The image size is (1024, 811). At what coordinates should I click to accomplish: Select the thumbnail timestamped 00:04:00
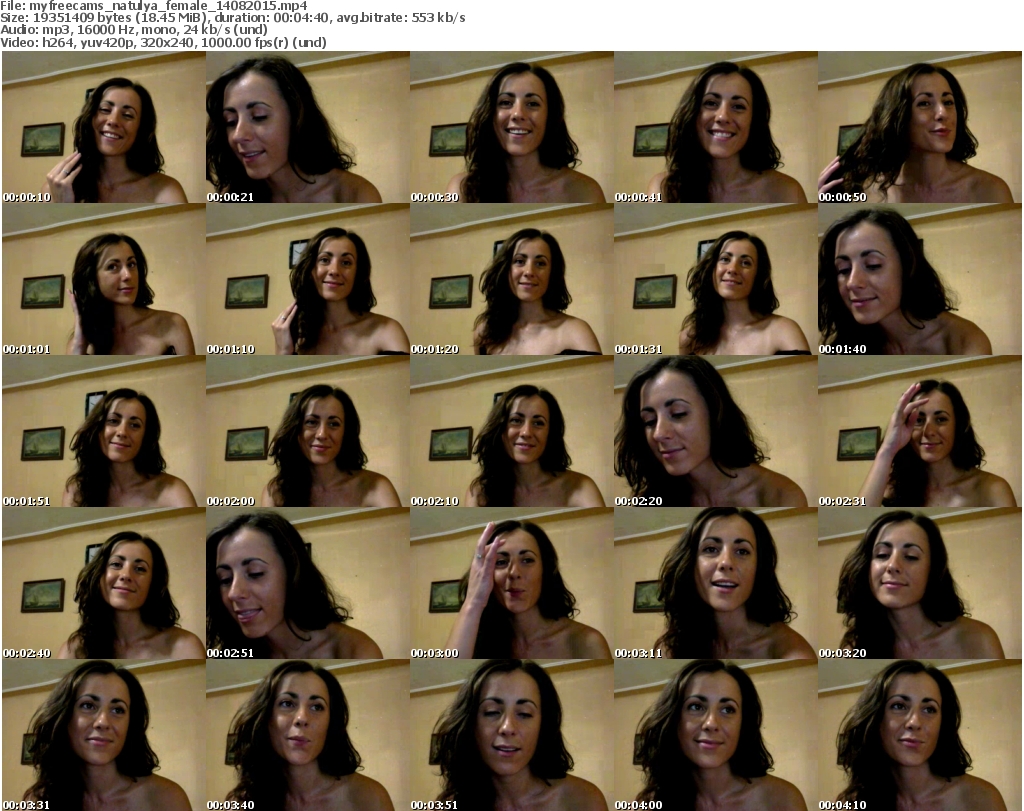[x=716, y=735]
